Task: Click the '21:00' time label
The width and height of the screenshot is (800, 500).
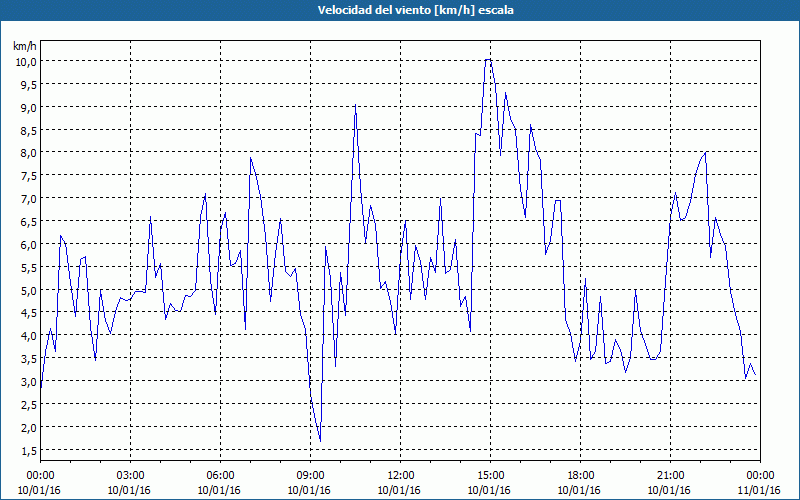Action: tap(670, 476)
